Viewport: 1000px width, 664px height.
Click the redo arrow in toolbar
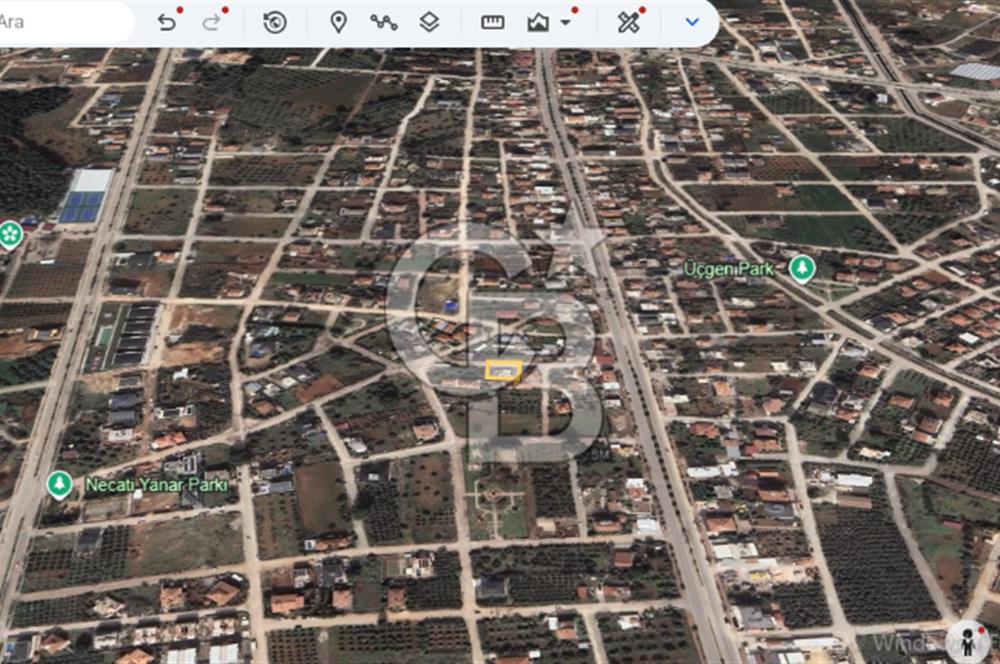pos(211,22)
